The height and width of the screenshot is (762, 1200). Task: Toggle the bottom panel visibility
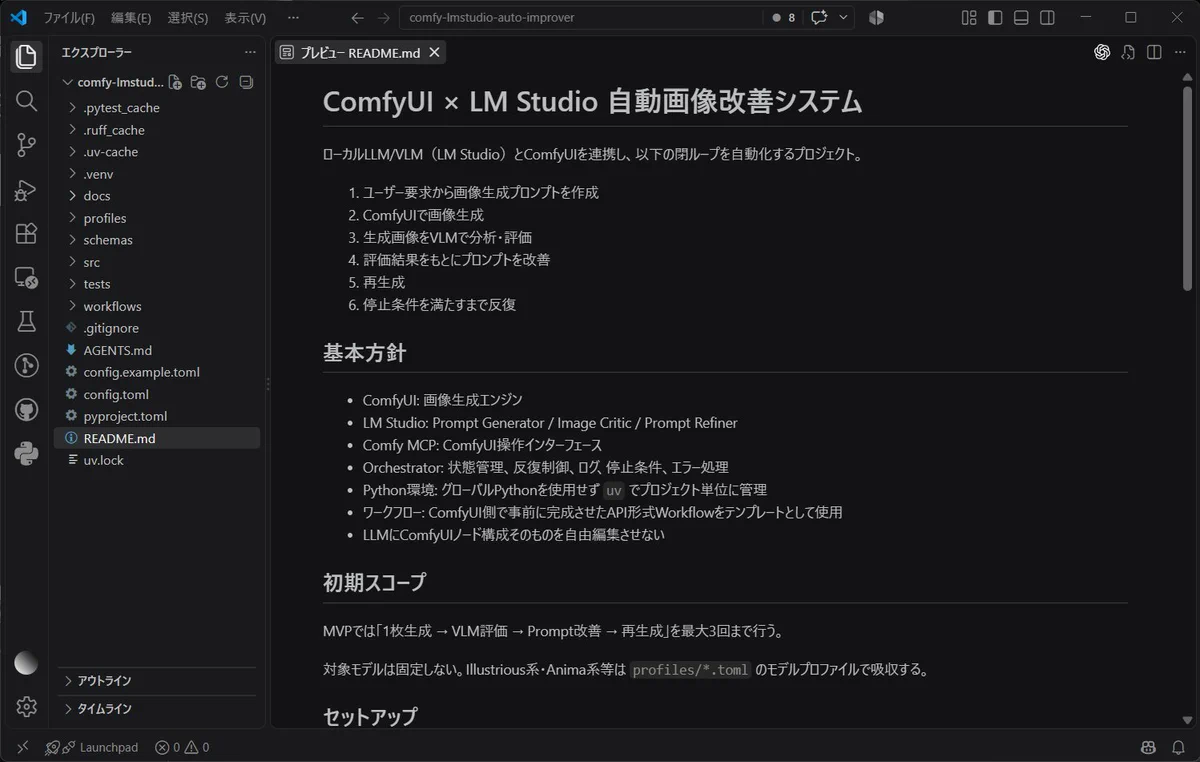[1021, 17]
